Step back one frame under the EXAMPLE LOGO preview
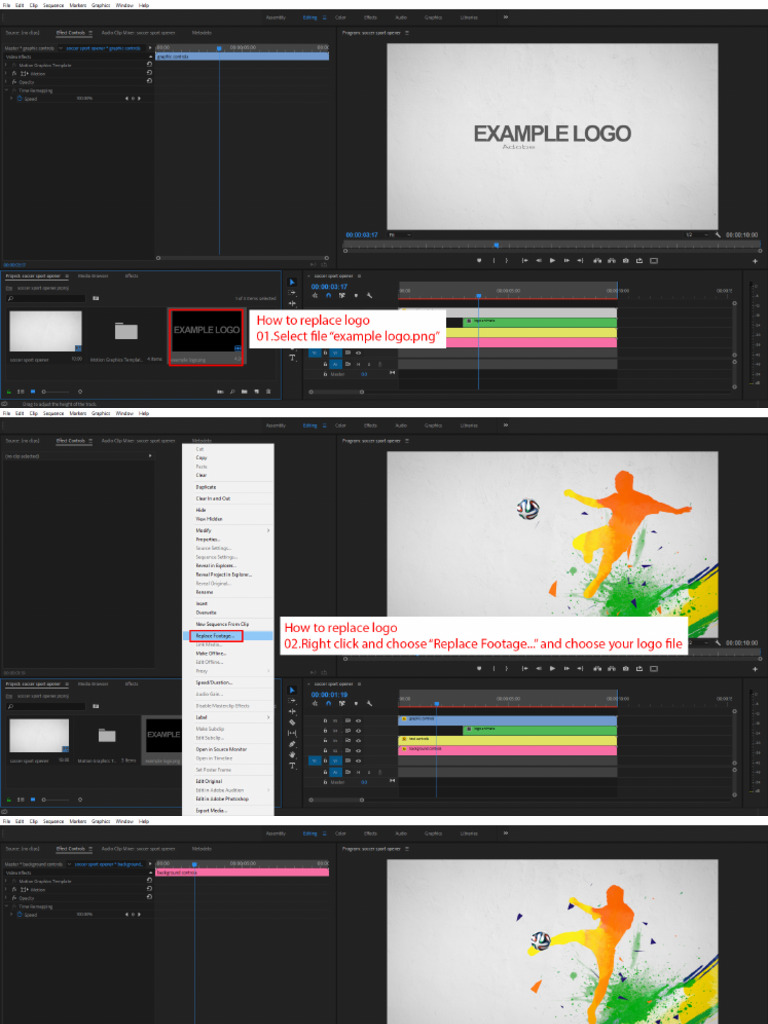 [539, 261]
